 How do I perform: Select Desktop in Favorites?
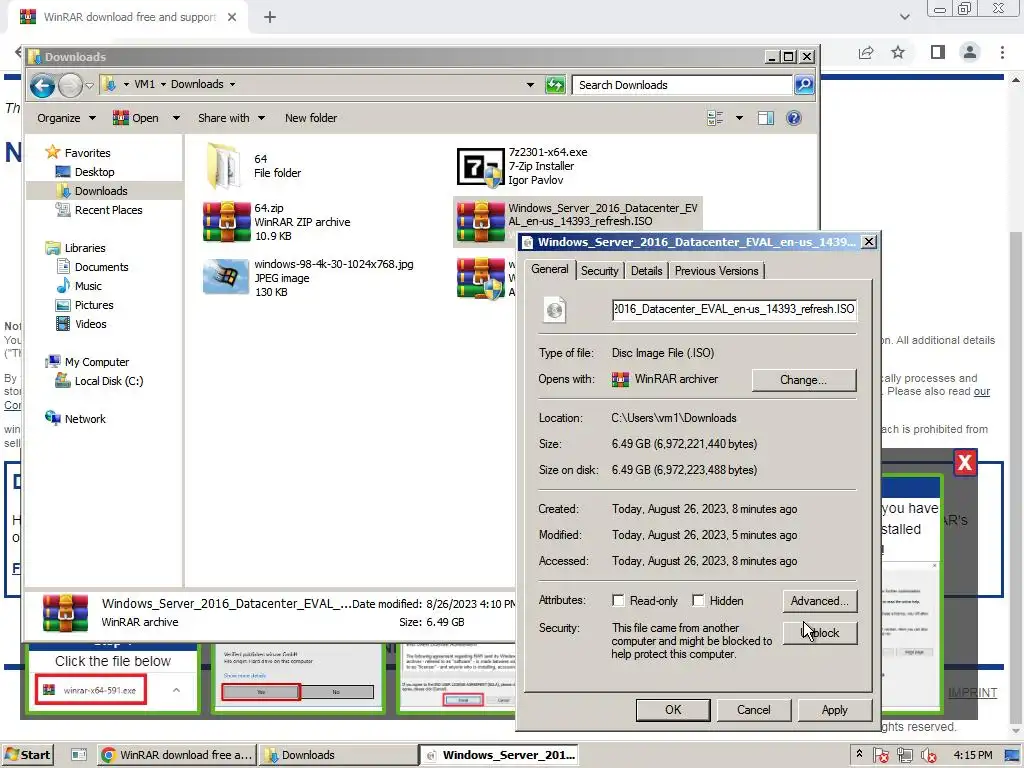pos(95,172)
